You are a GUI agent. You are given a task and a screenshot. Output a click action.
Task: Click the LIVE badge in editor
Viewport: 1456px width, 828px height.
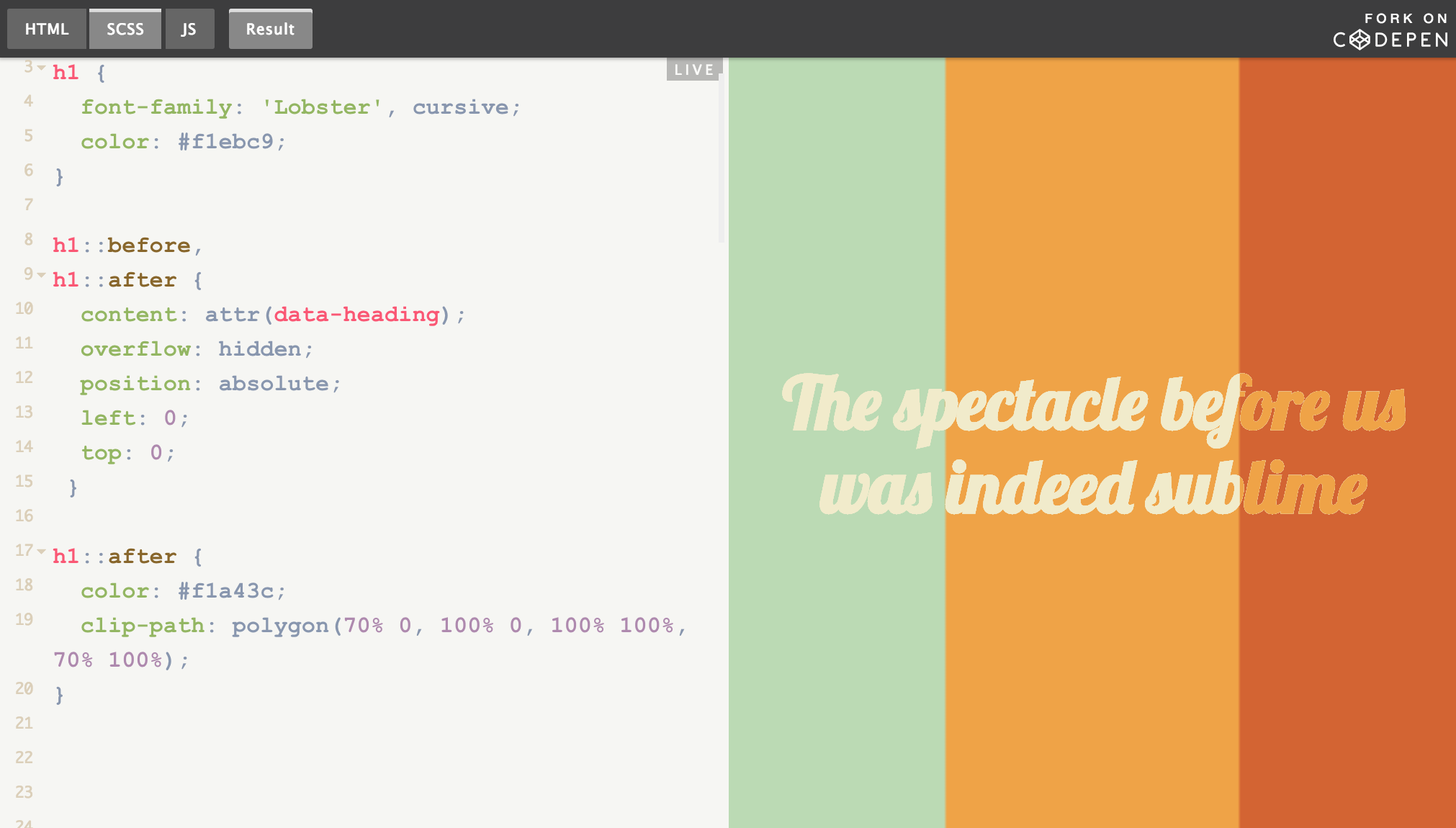click(694, 70)
